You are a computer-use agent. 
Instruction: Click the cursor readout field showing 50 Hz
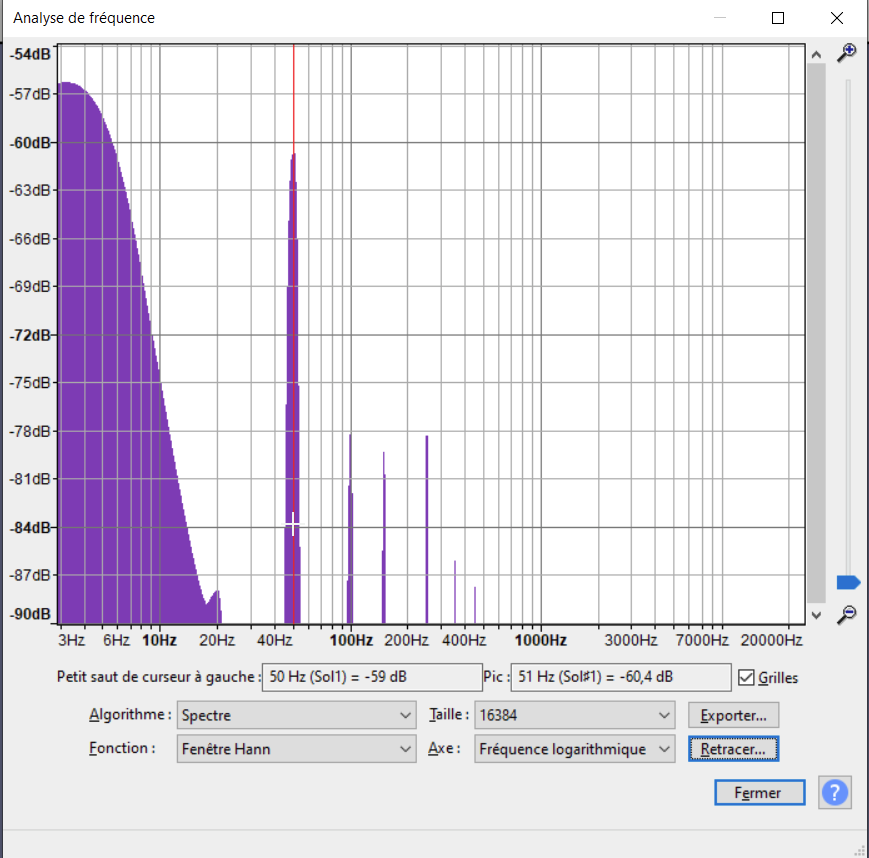[371, 677]
